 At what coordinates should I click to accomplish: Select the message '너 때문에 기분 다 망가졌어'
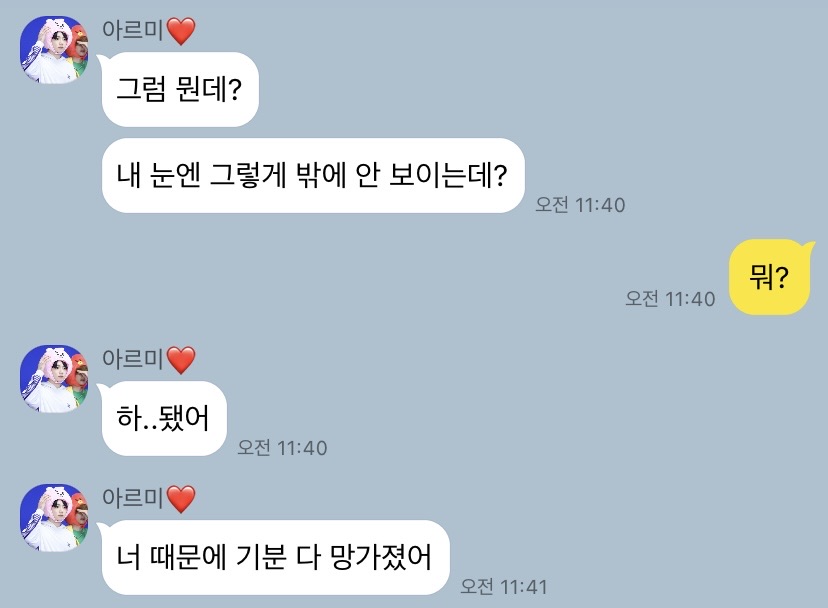275,557
